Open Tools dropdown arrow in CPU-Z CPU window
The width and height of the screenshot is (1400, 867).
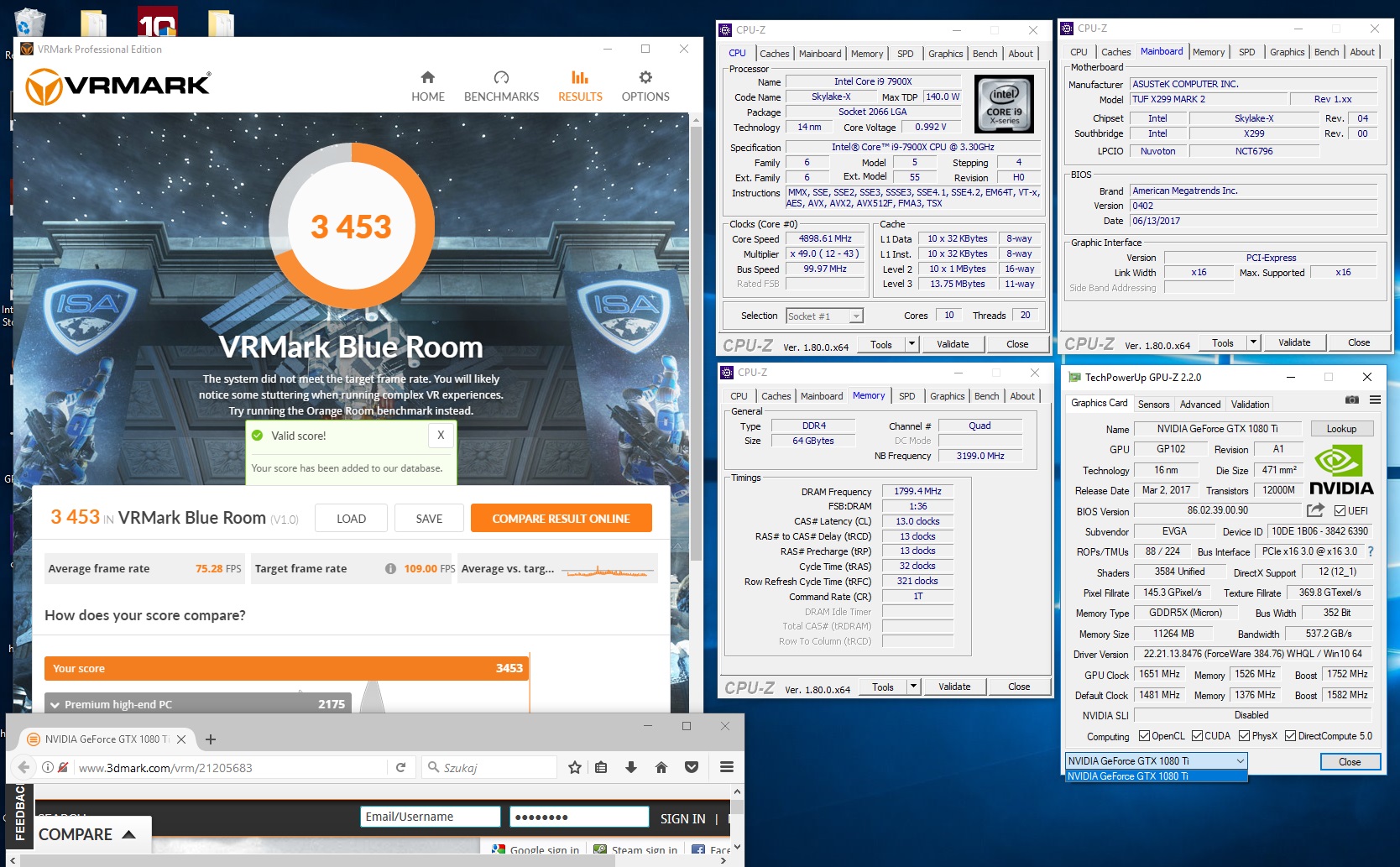(x=912, y=344)
